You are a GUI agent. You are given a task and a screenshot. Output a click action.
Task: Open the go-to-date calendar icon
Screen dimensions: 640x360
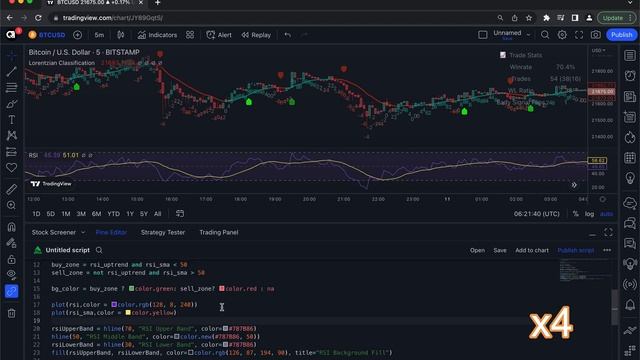pos(180,213)
